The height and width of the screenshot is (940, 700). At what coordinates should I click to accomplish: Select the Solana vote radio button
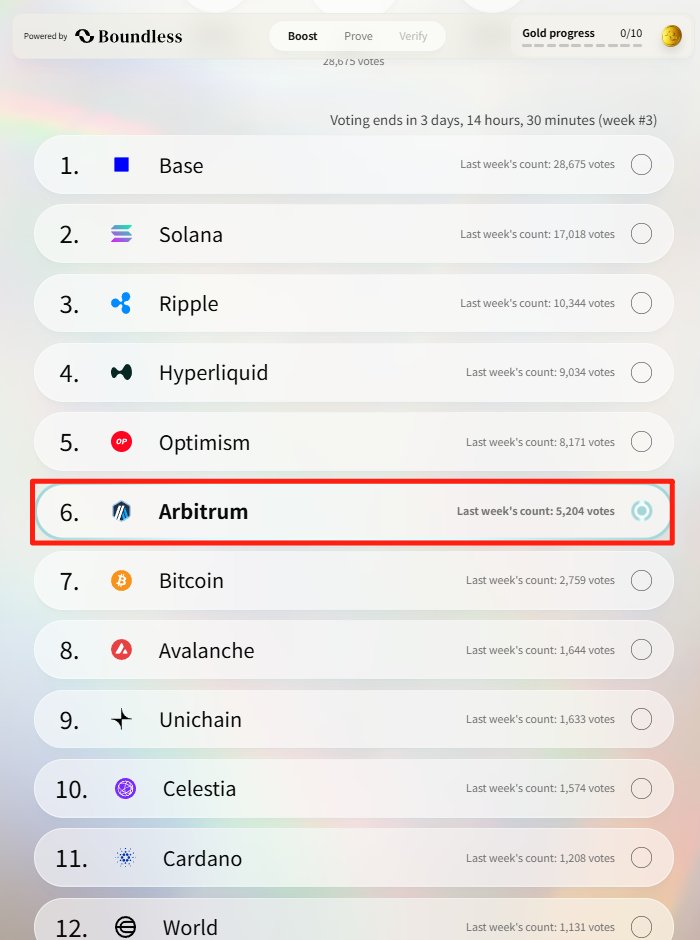tap(641, 234)
